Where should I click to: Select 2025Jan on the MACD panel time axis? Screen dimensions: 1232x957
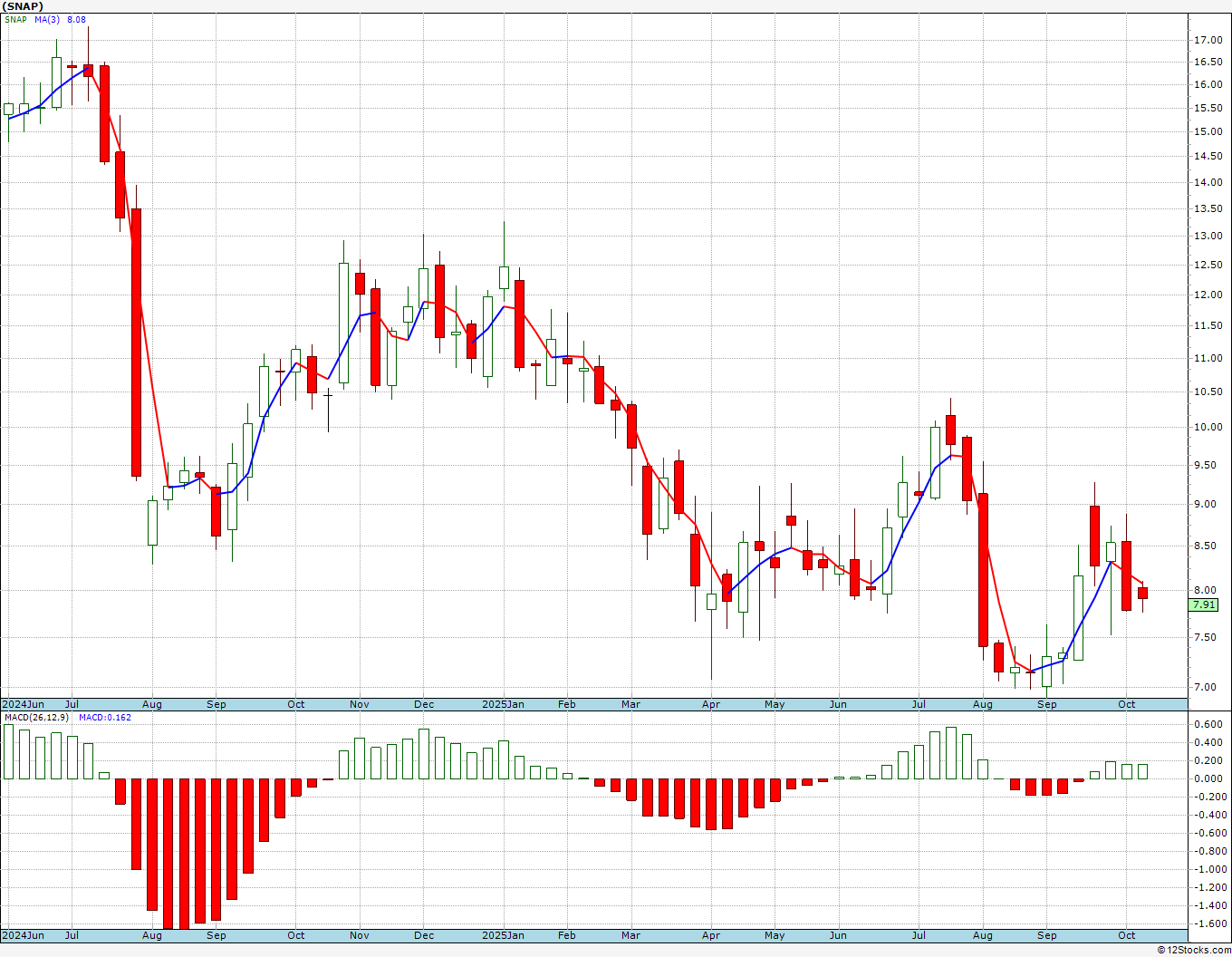click(x=503, y=935)
